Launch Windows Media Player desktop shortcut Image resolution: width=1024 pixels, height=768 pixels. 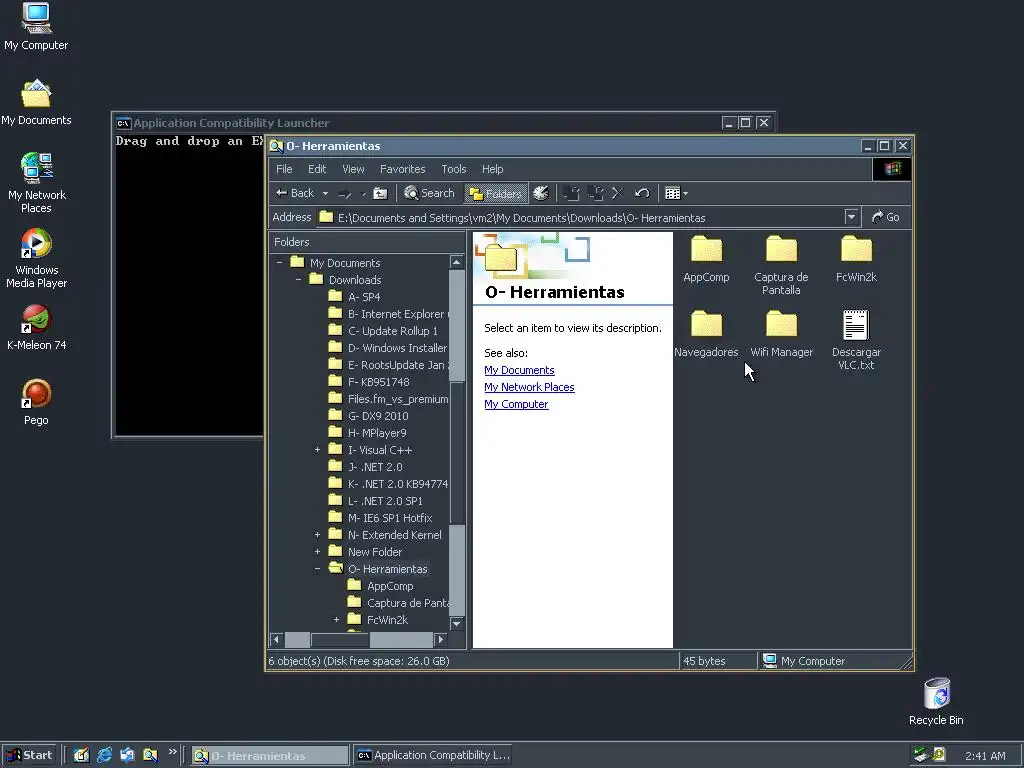[x=37, y=259]
